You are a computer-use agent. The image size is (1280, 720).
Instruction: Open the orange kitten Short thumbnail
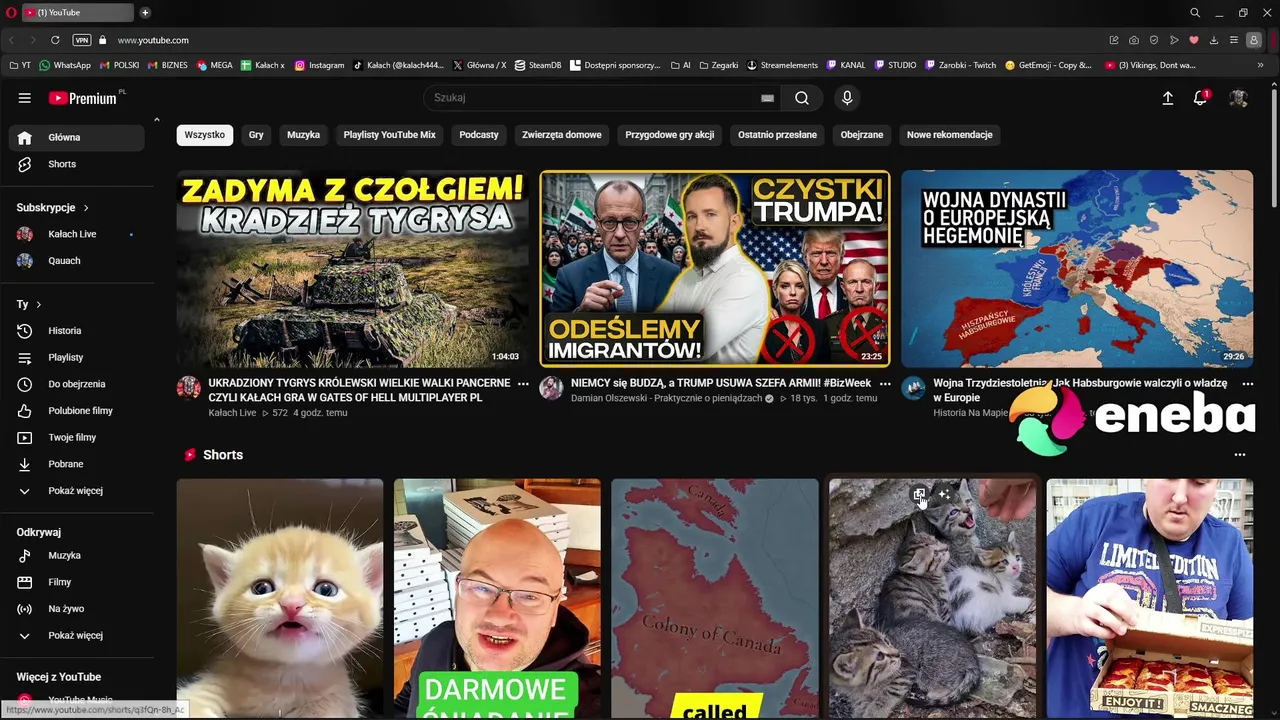(280, 598)
